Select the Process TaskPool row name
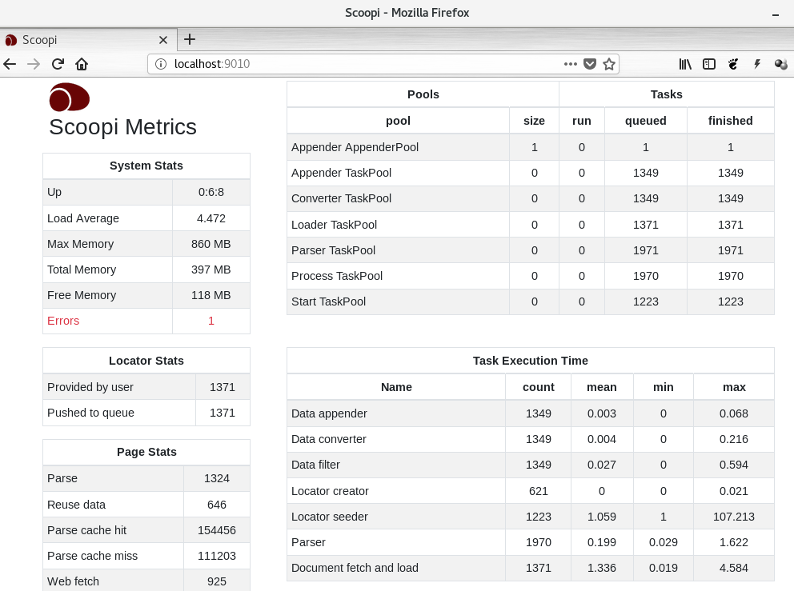This screenshot has height=591, width=794. click(337, 276)
